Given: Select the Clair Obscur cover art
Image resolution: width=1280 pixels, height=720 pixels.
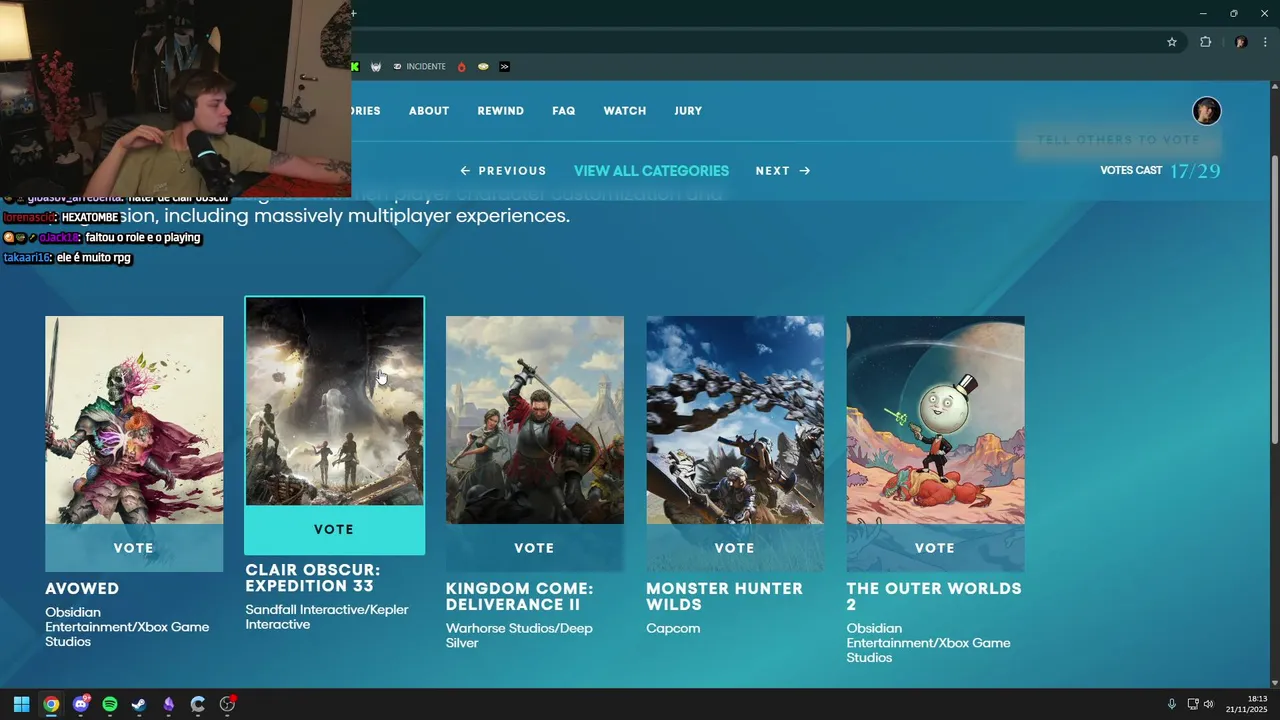Looking at the screenshot, I should coord(334,402).
